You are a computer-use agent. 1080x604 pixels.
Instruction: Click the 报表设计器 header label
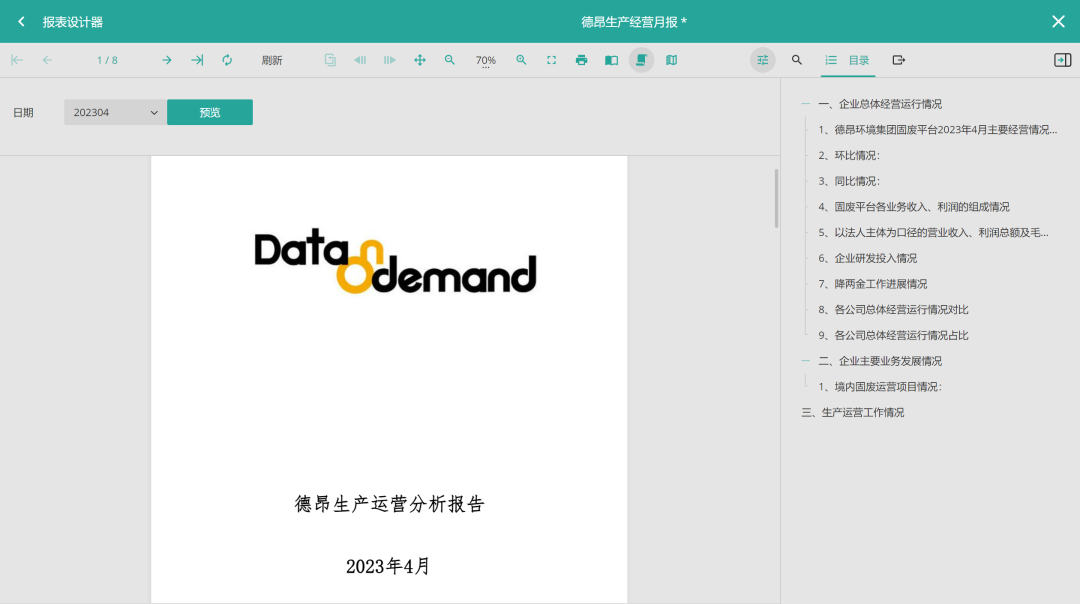73,22
